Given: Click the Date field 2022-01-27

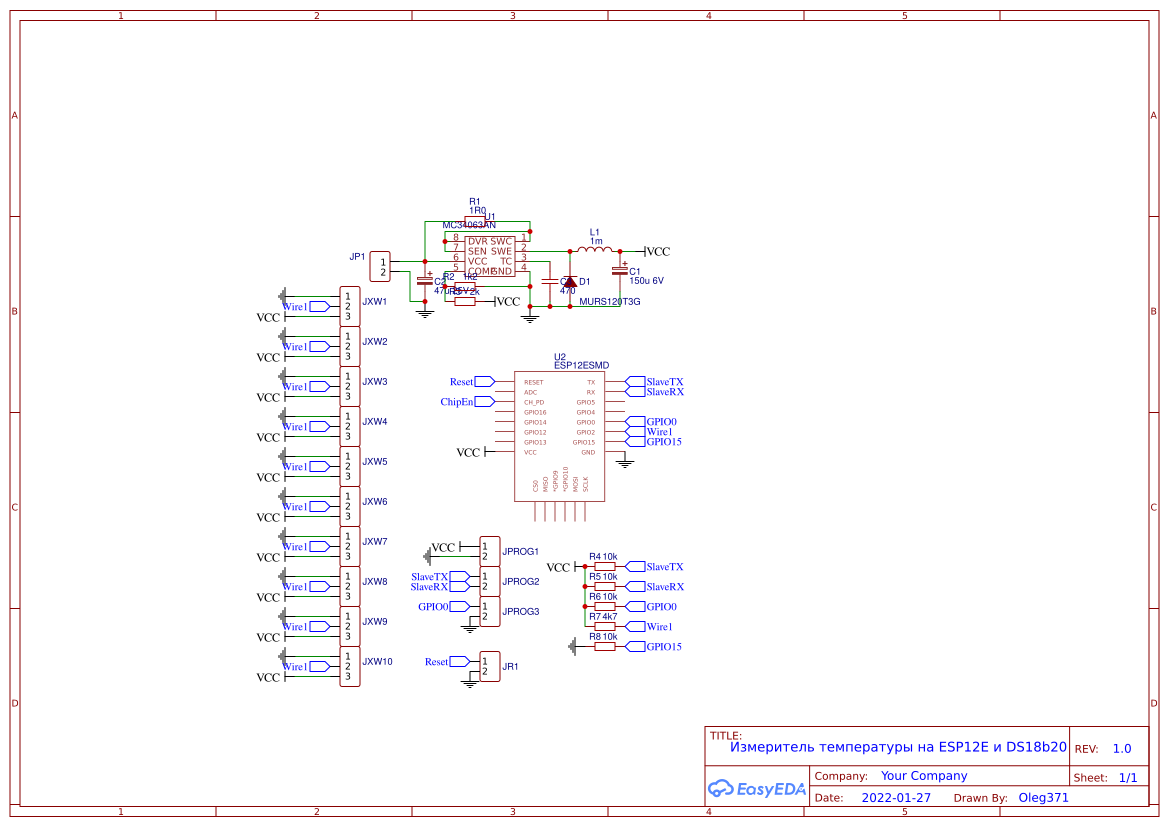Looking at the screenshot, I should pos(897,797).
